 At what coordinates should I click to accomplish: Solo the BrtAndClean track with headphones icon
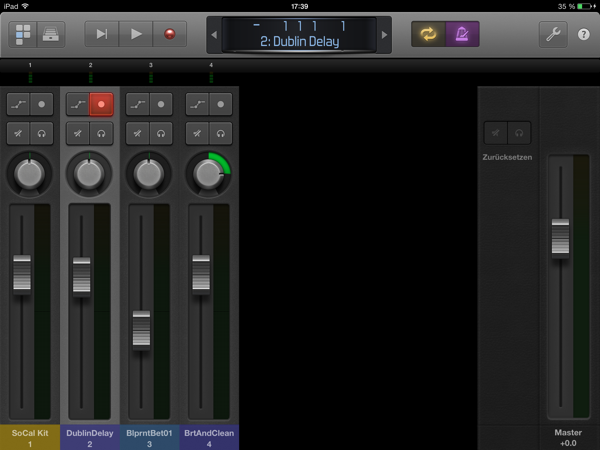pyautogui.click(x=222, y=133)
